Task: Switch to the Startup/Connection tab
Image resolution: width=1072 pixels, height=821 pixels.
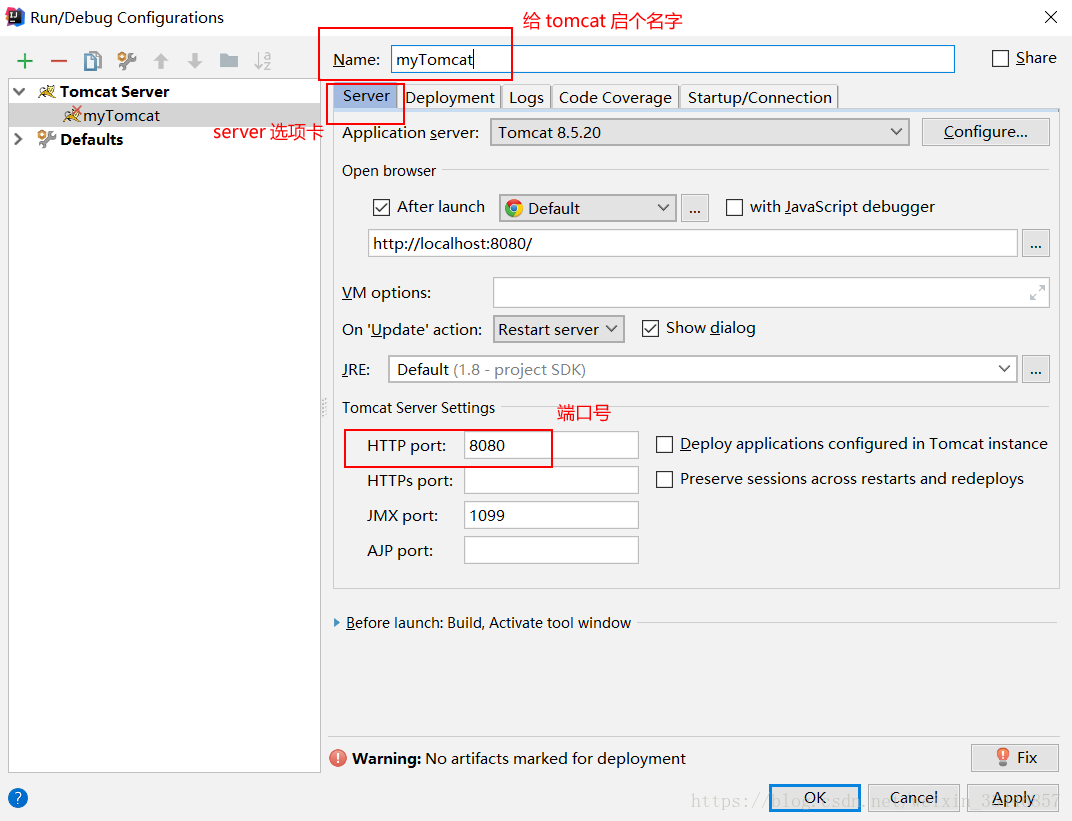Action: 759,98
